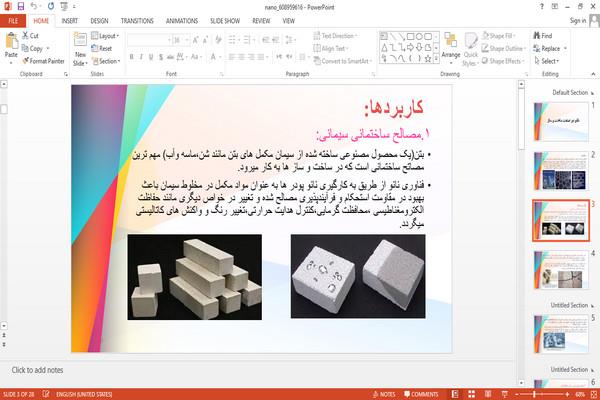Select the rectangle shape in the shapes gallery
Viewport: 600px width, 400px height.
410,36
